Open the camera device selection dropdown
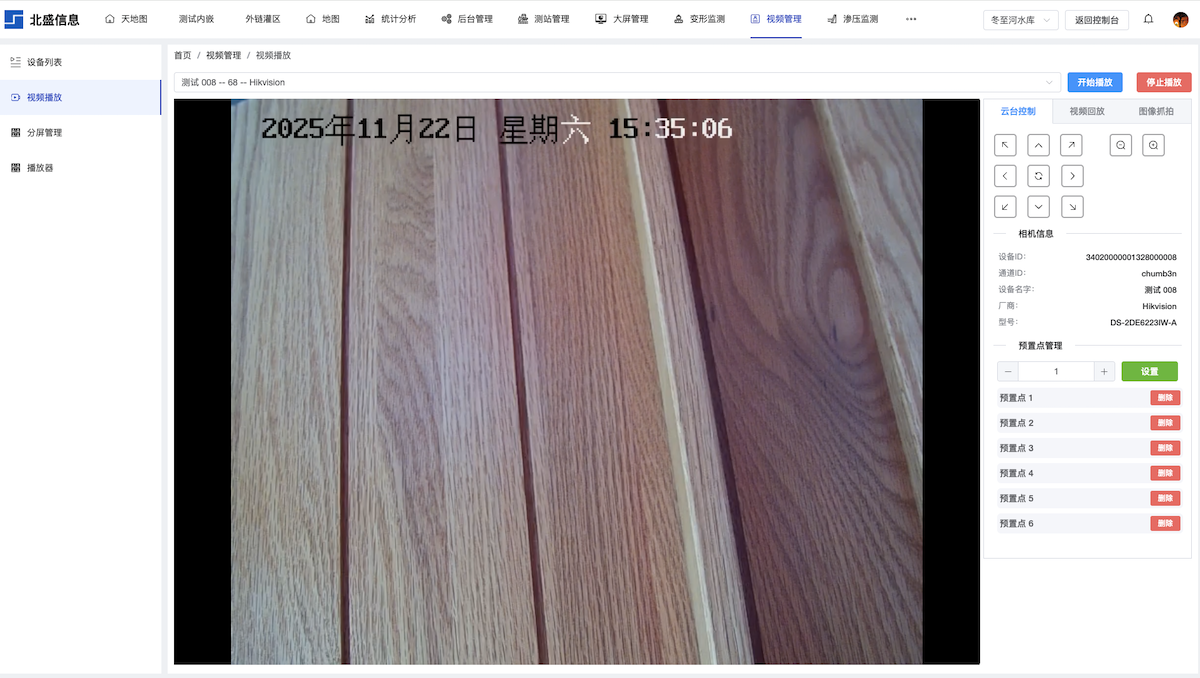This screenshot has width=1200, height=678. tap(617, 82)
